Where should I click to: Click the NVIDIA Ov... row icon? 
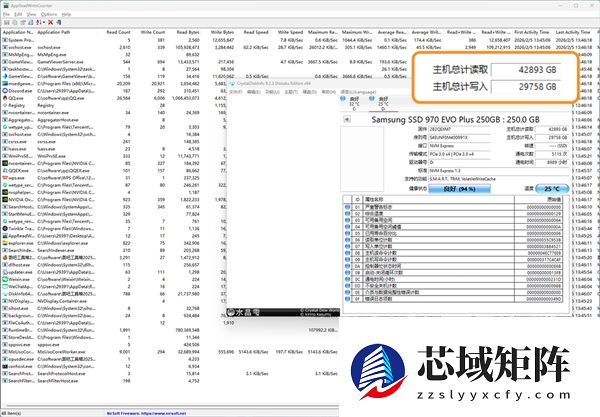(x=5, y=200)
